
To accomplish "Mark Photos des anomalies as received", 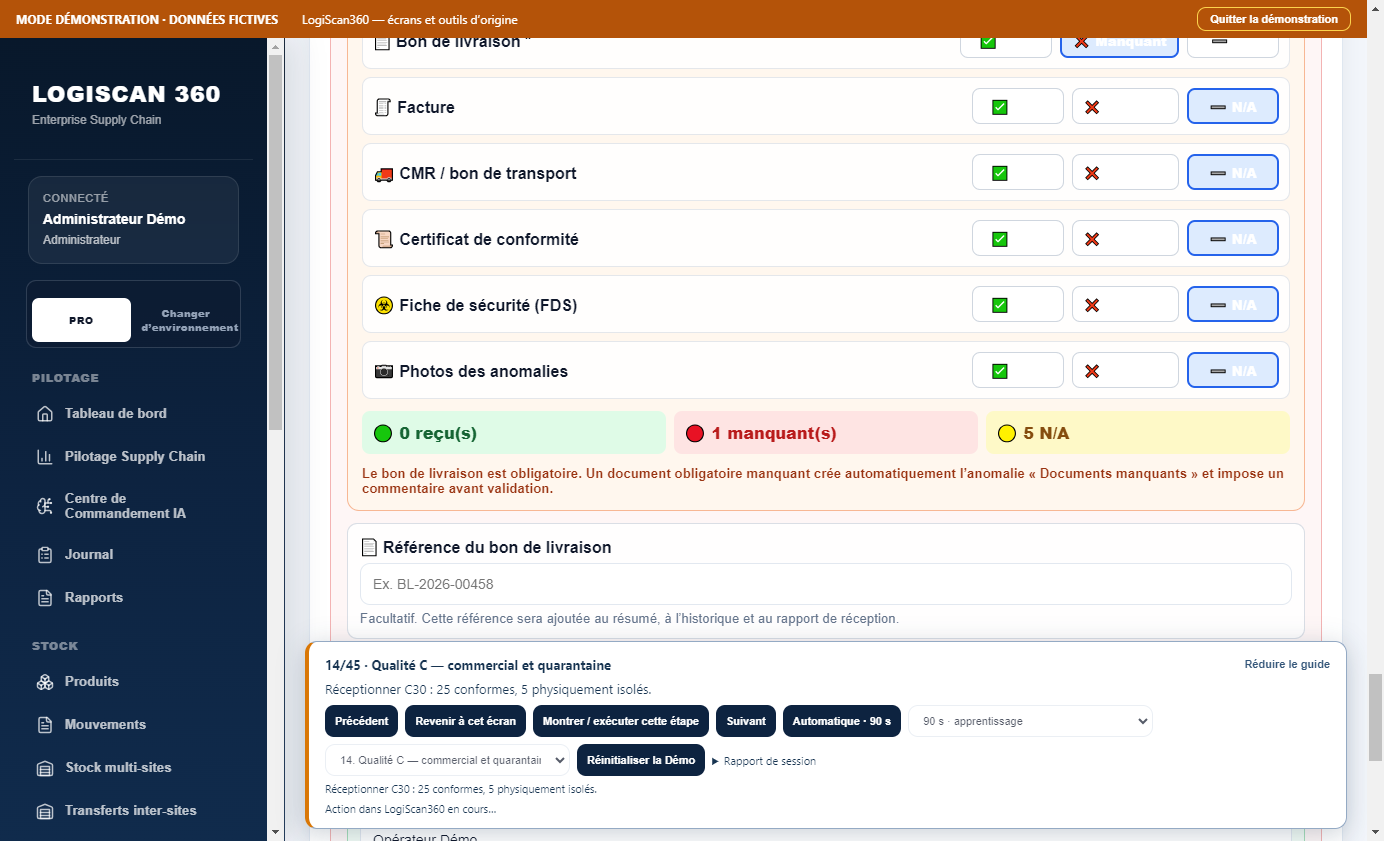I will click(x=1018, y=371).
